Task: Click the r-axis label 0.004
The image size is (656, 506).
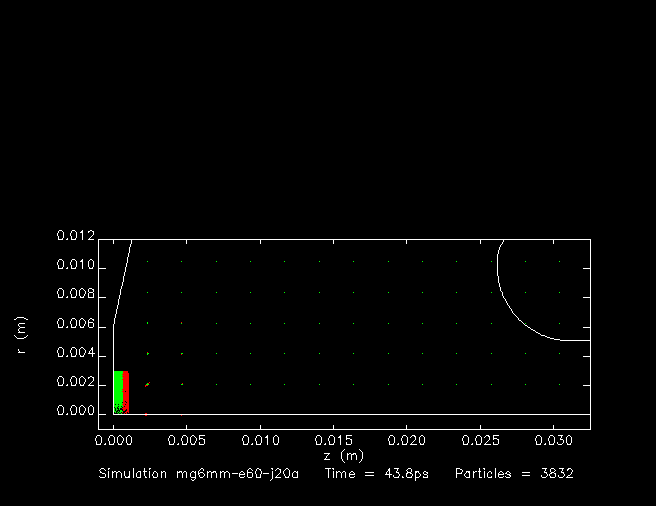Action: tap(76, 353)
